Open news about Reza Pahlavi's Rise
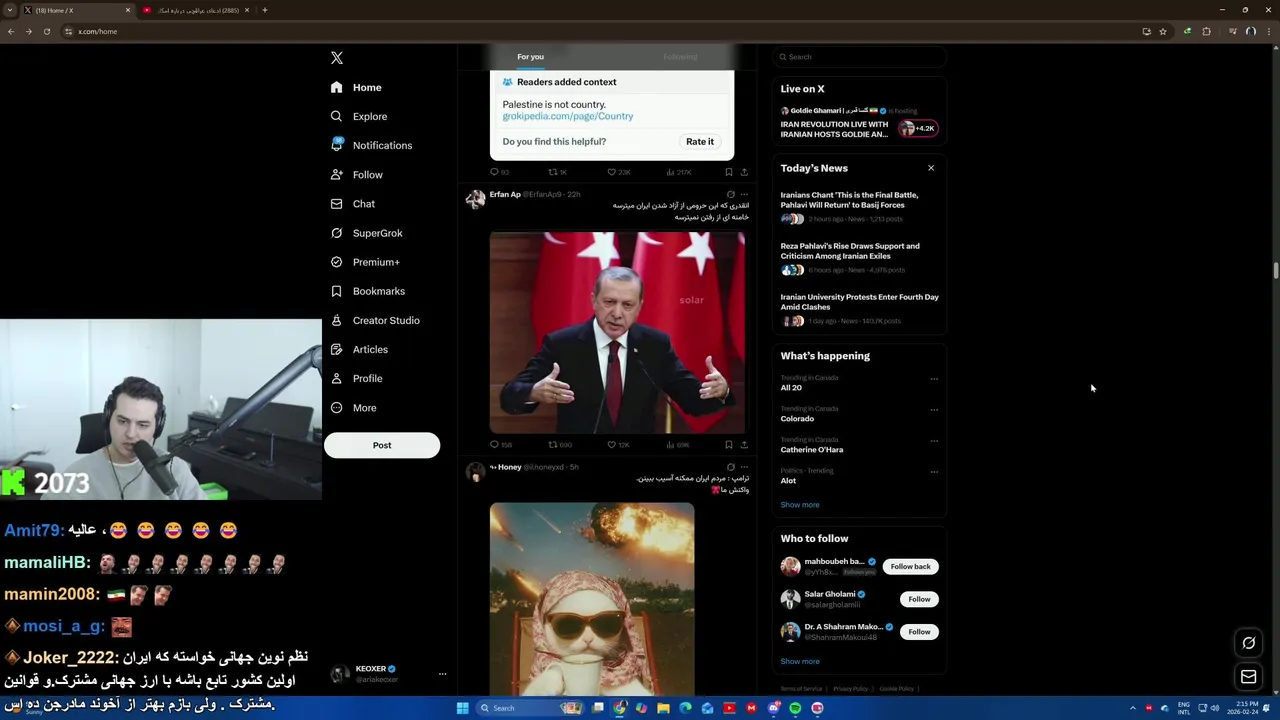This screenshot has height=720, width=1280. (x=859, y=257)
